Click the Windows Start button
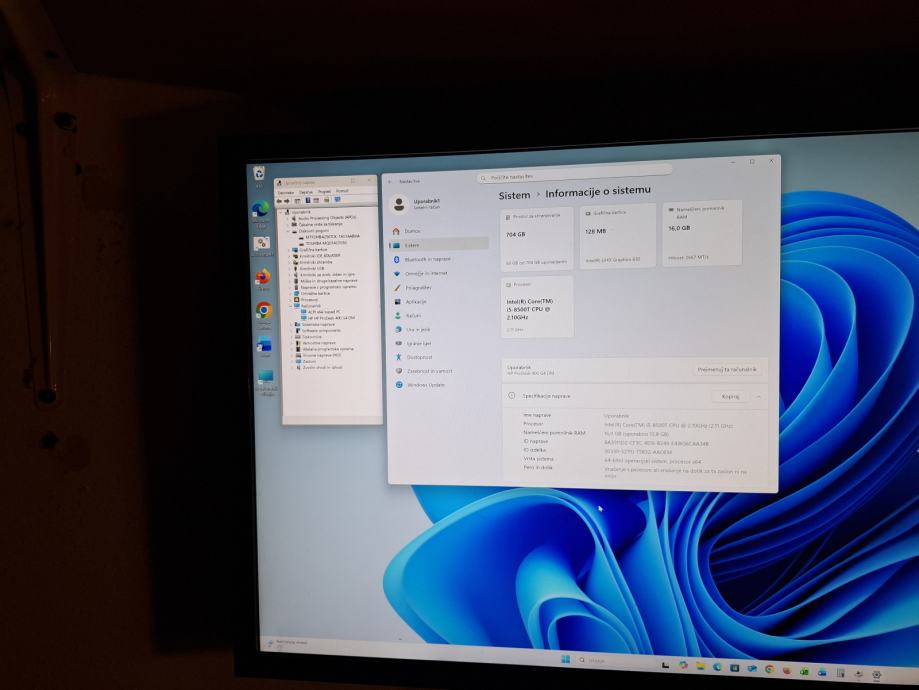Image resolution: width=919 pixels, height=690 pixels. tap(566, 660)
